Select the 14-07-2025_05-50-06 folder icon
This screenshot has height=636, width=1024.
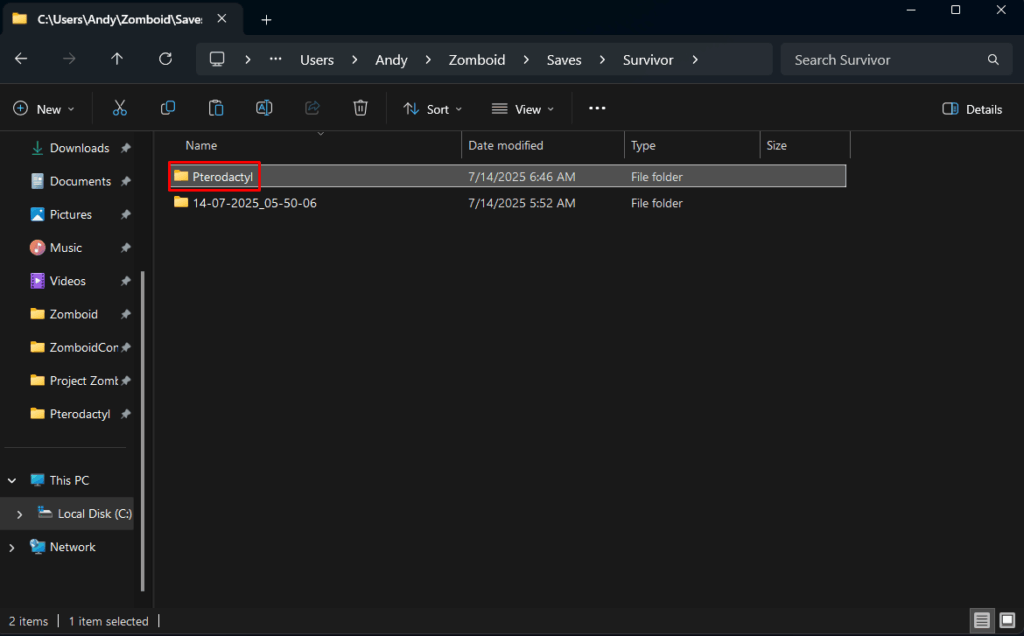pyautogui.click(x=181, y=202)
